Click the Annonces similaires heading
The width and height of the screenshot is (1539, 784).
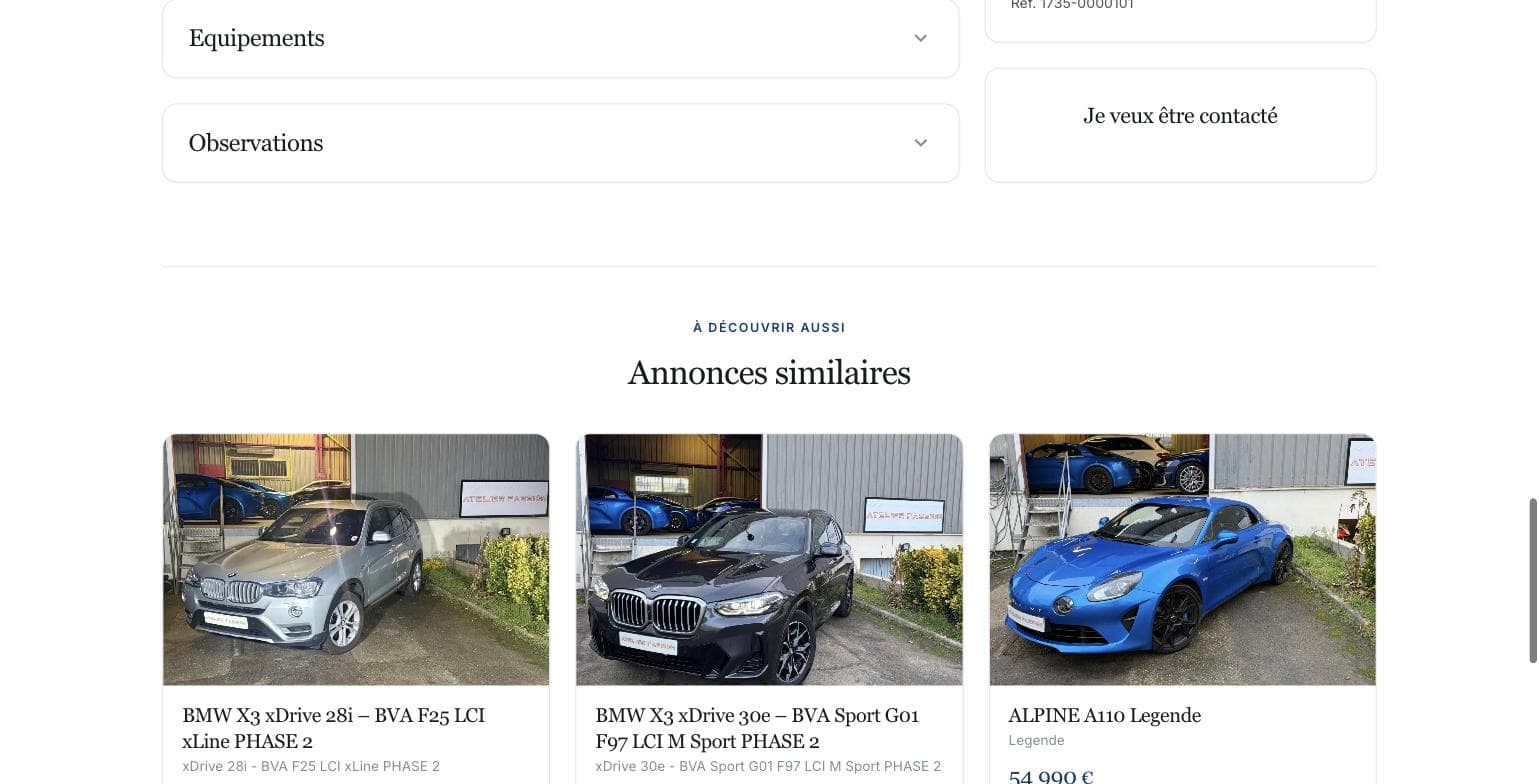[769, 373]
